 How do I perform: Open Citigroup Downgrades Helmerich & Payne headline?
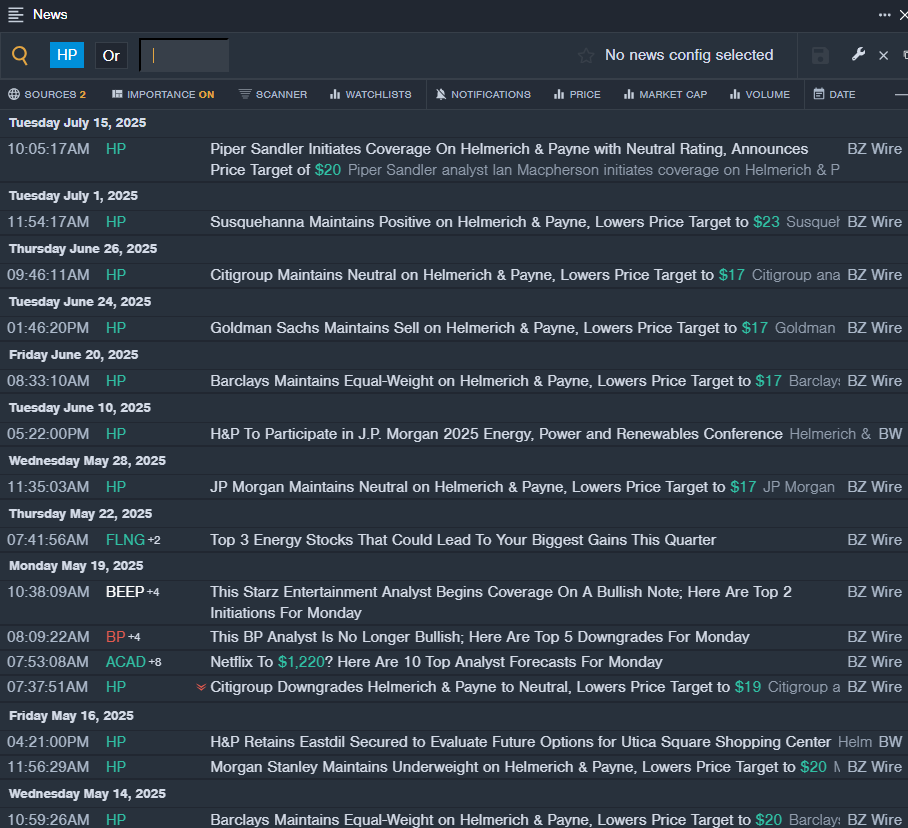coord(485,687)
